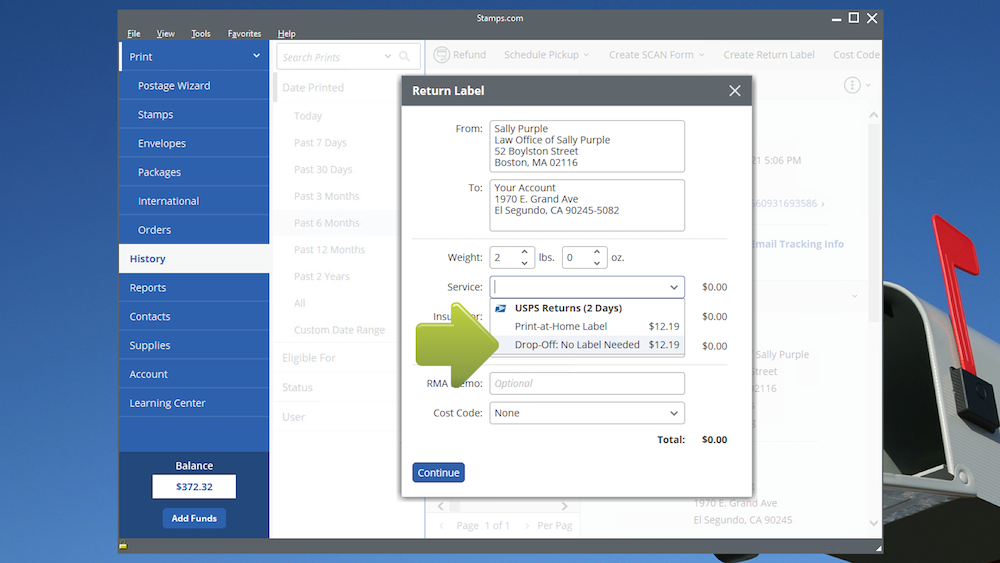Open the Schedule Pickup dropdown
This screenshot has width=1000, height=563.
click(547, 55)
